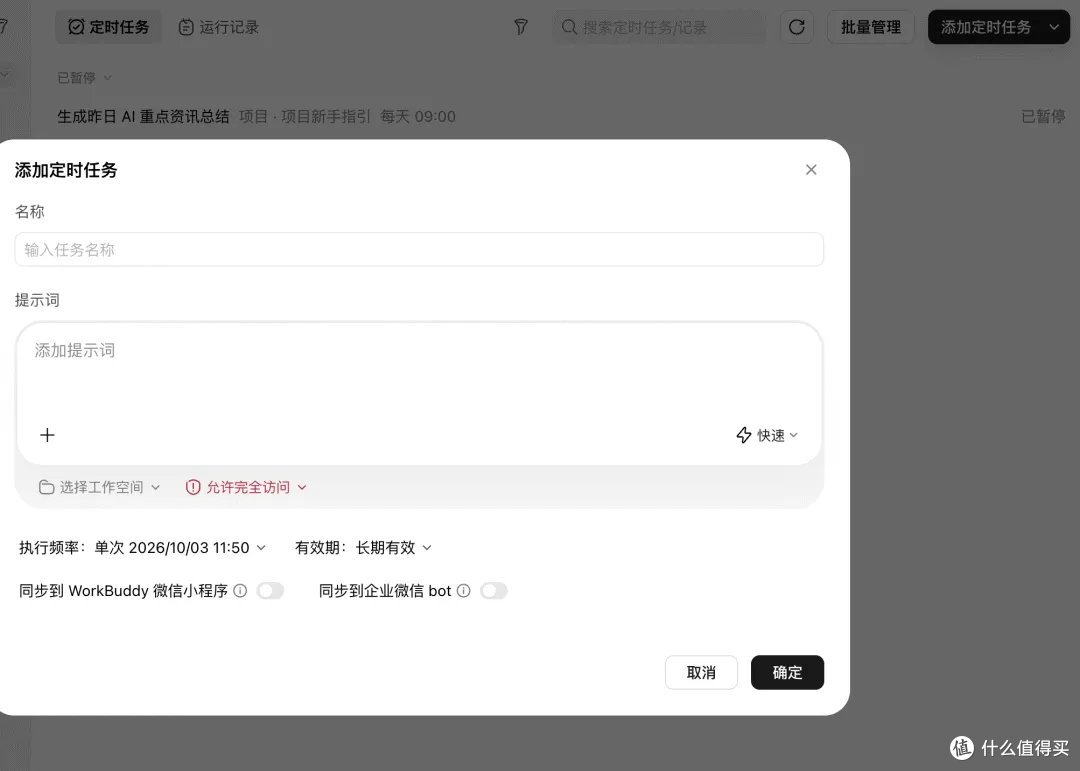The image size is (1080, 771).
Task: Open 有效期 长期有效 dropdown
Action: [393, 548]
